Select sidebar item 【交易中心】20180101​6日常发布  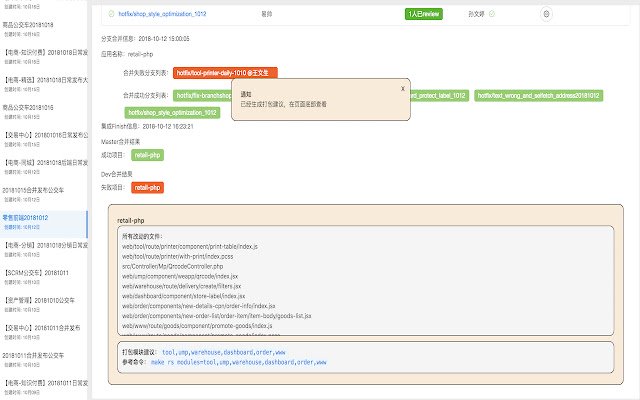(x=44, y=139)
